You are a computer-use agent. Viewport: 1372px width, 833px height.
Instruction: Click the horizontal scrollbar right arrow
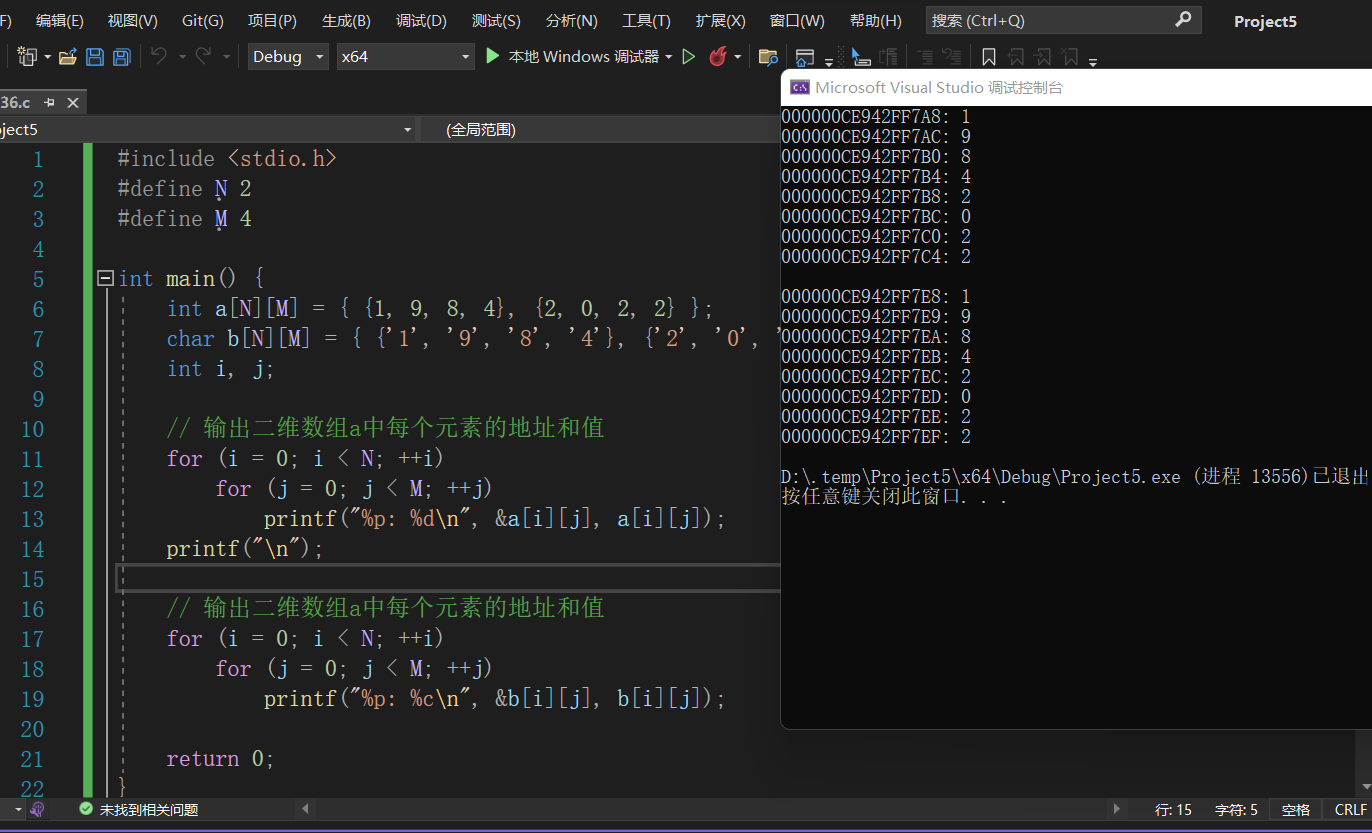point(1118,809)
